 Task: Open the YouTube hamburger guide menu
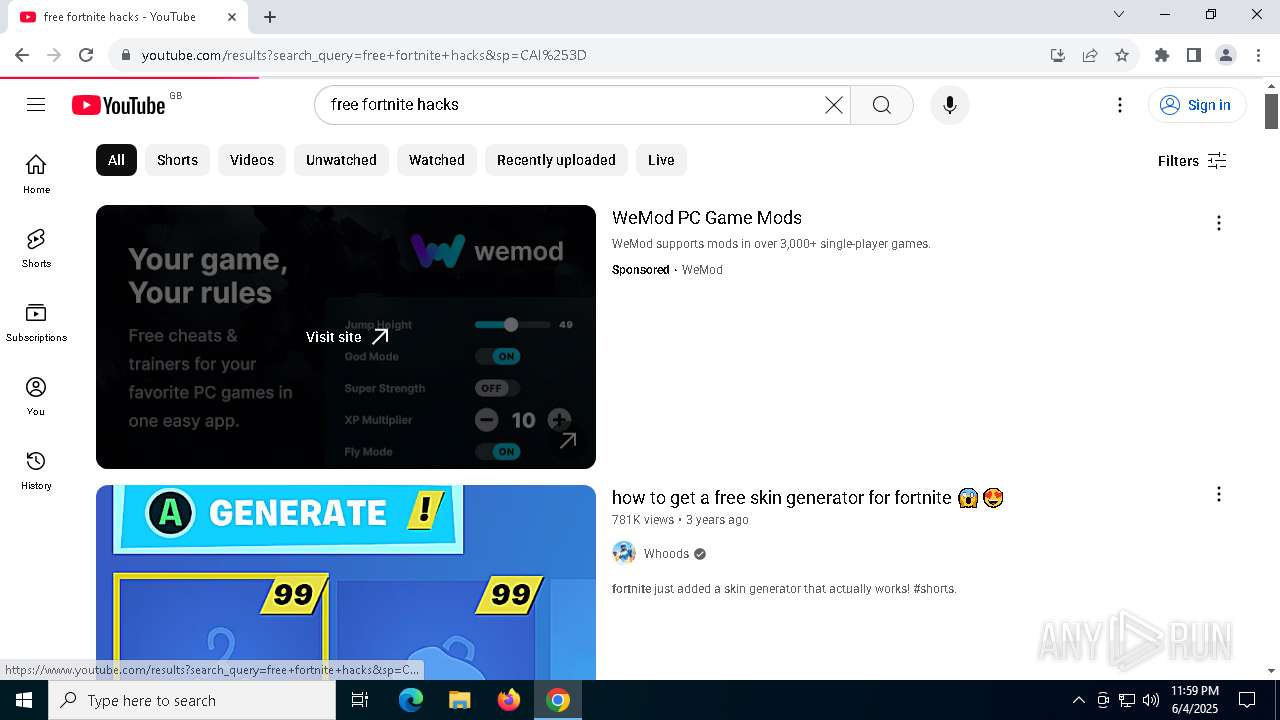[x=36, y=105]
